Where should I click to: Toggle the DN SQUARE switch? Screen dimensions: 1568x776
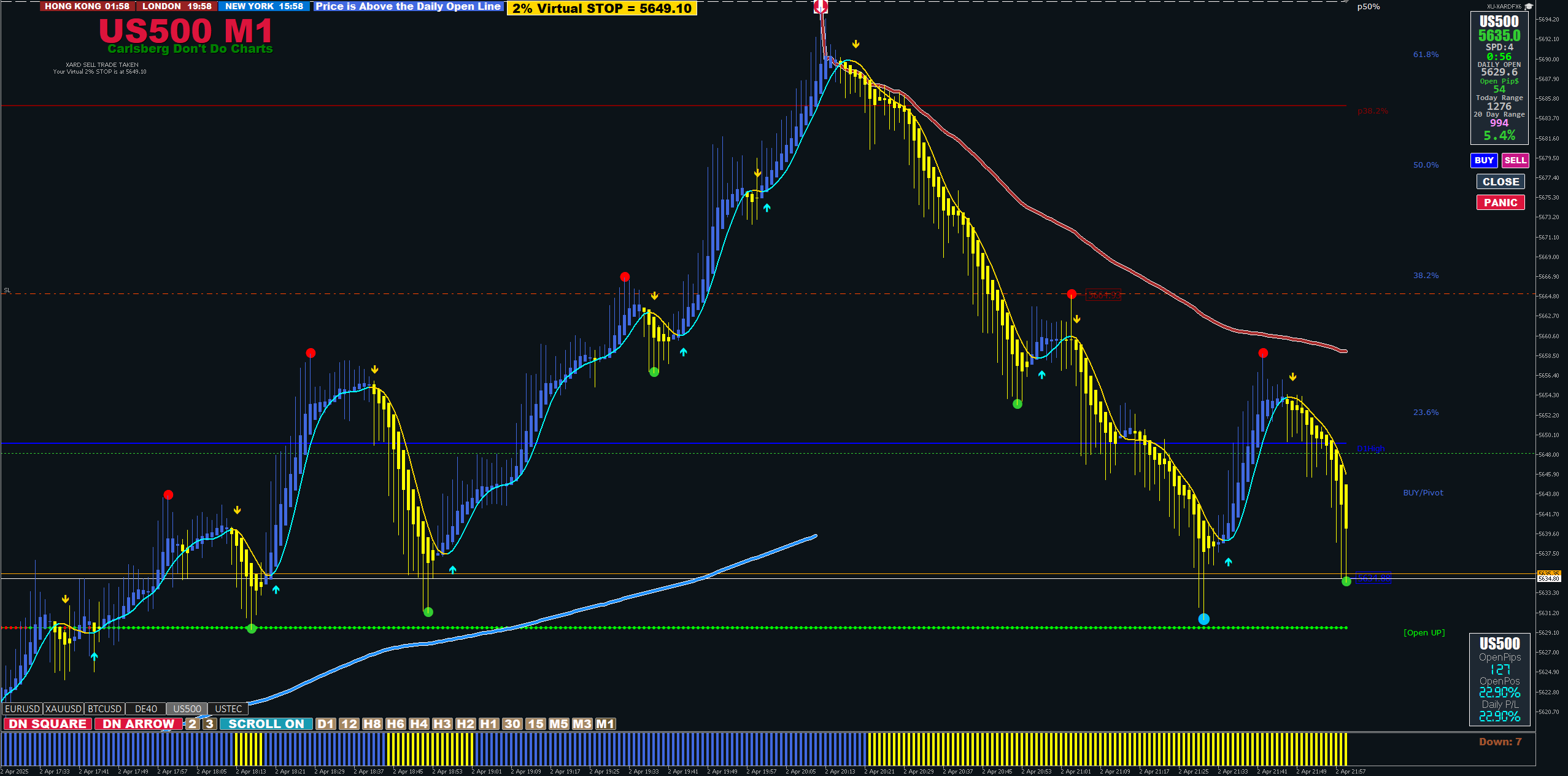48,724
